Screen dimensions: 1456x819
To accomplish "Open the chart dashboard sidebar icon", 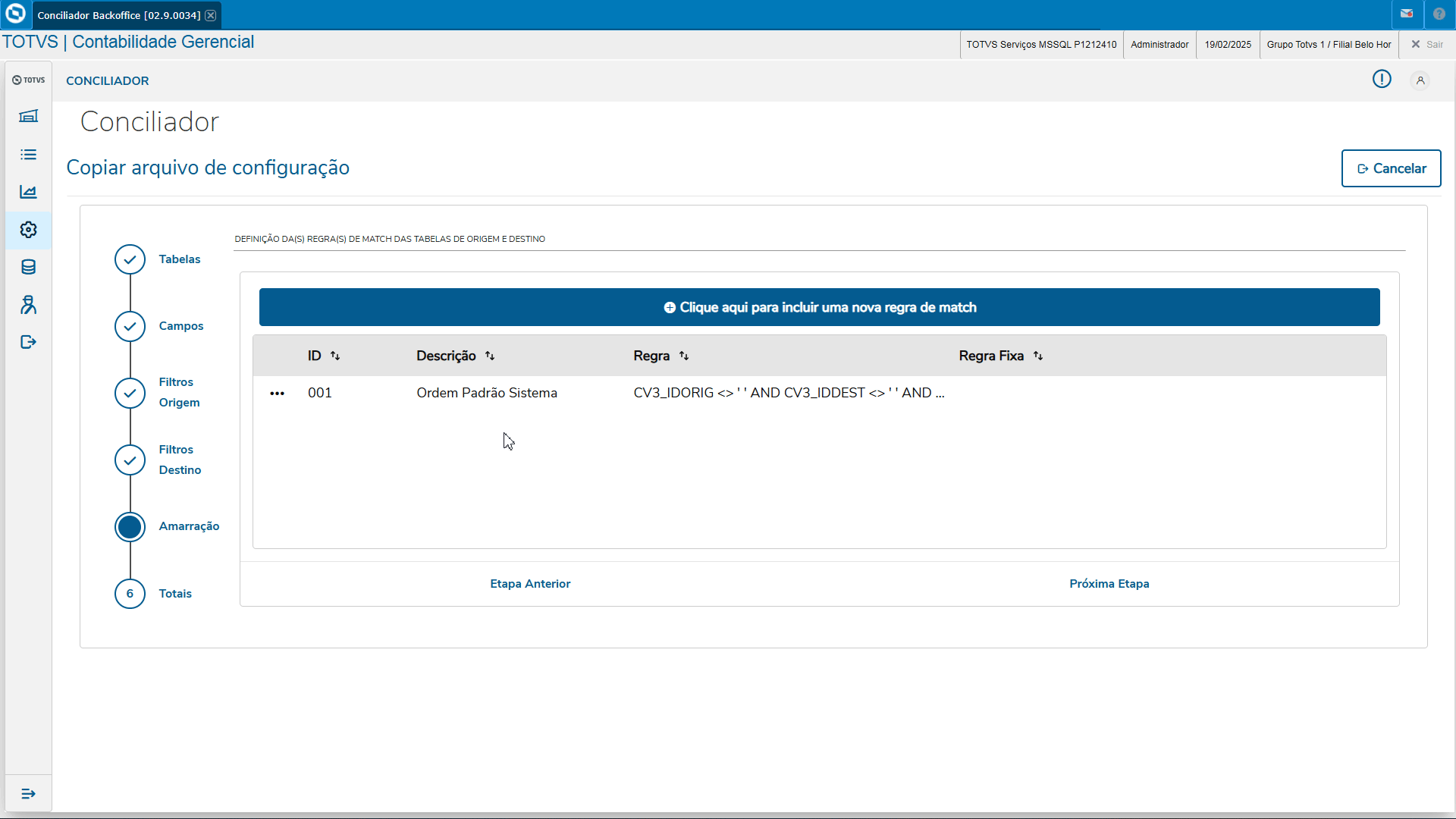I will click(28, 192).
